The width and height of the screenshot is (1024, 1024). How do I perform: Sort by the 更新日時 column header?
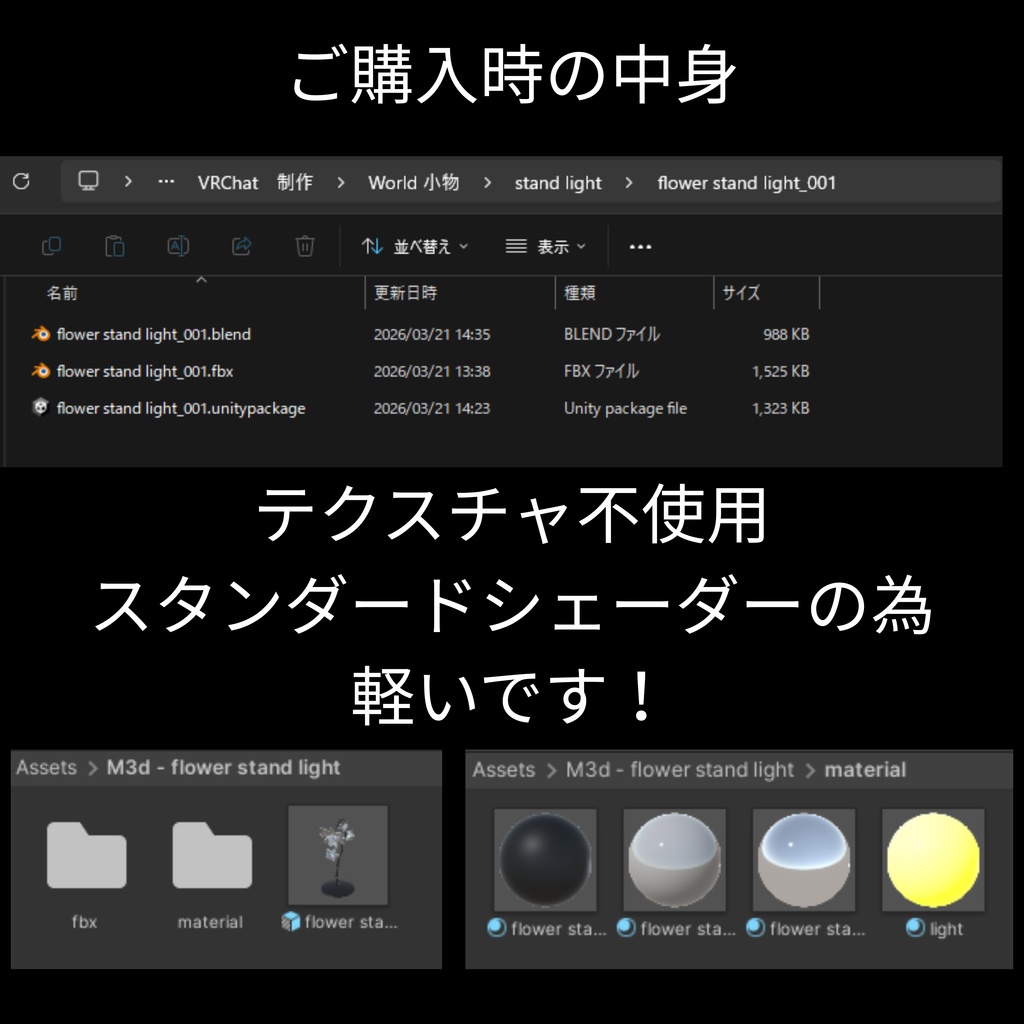pos(405,293)
